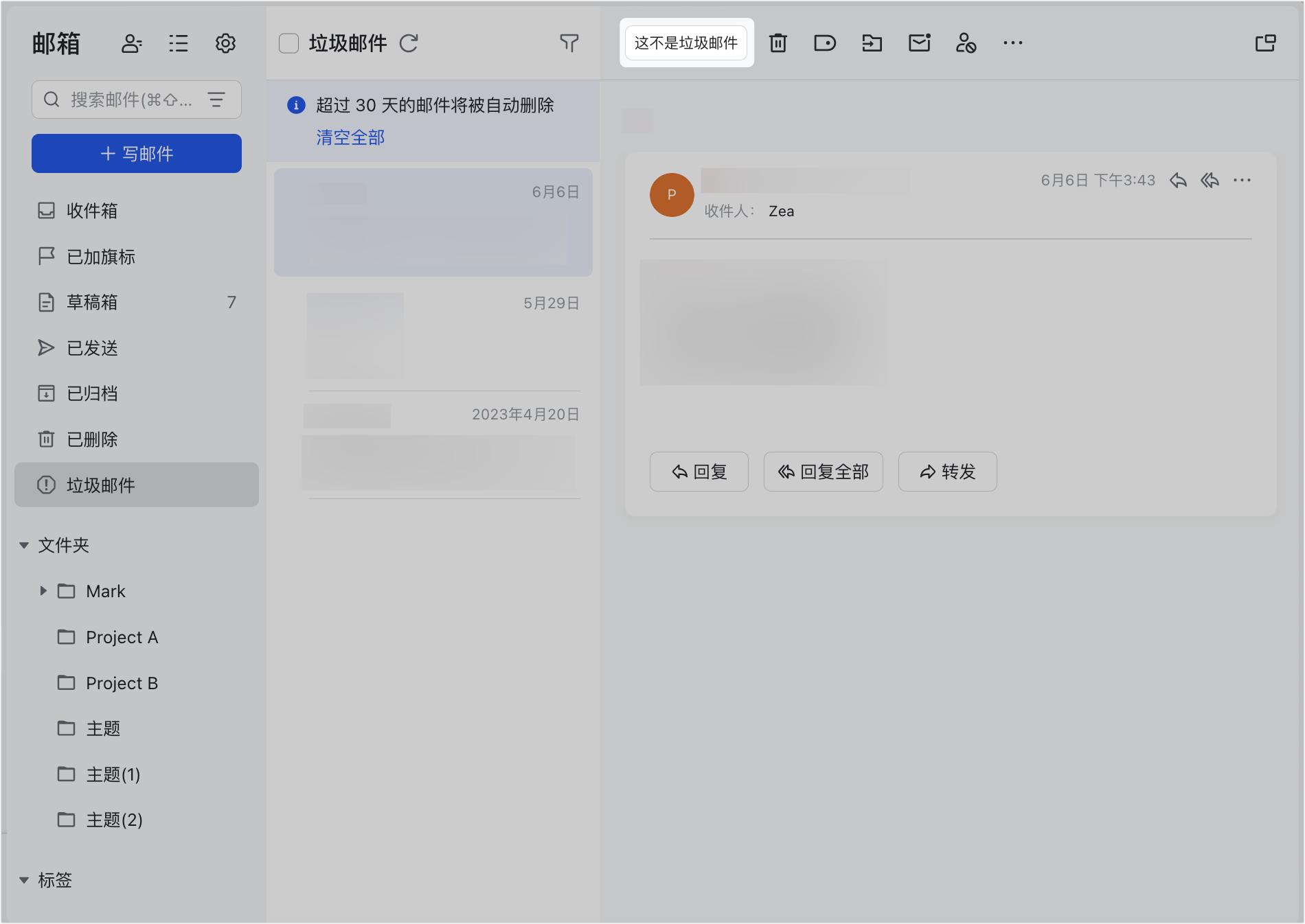Open the 草稿箱 folder

pyautogui.click(x=92, y=302)
